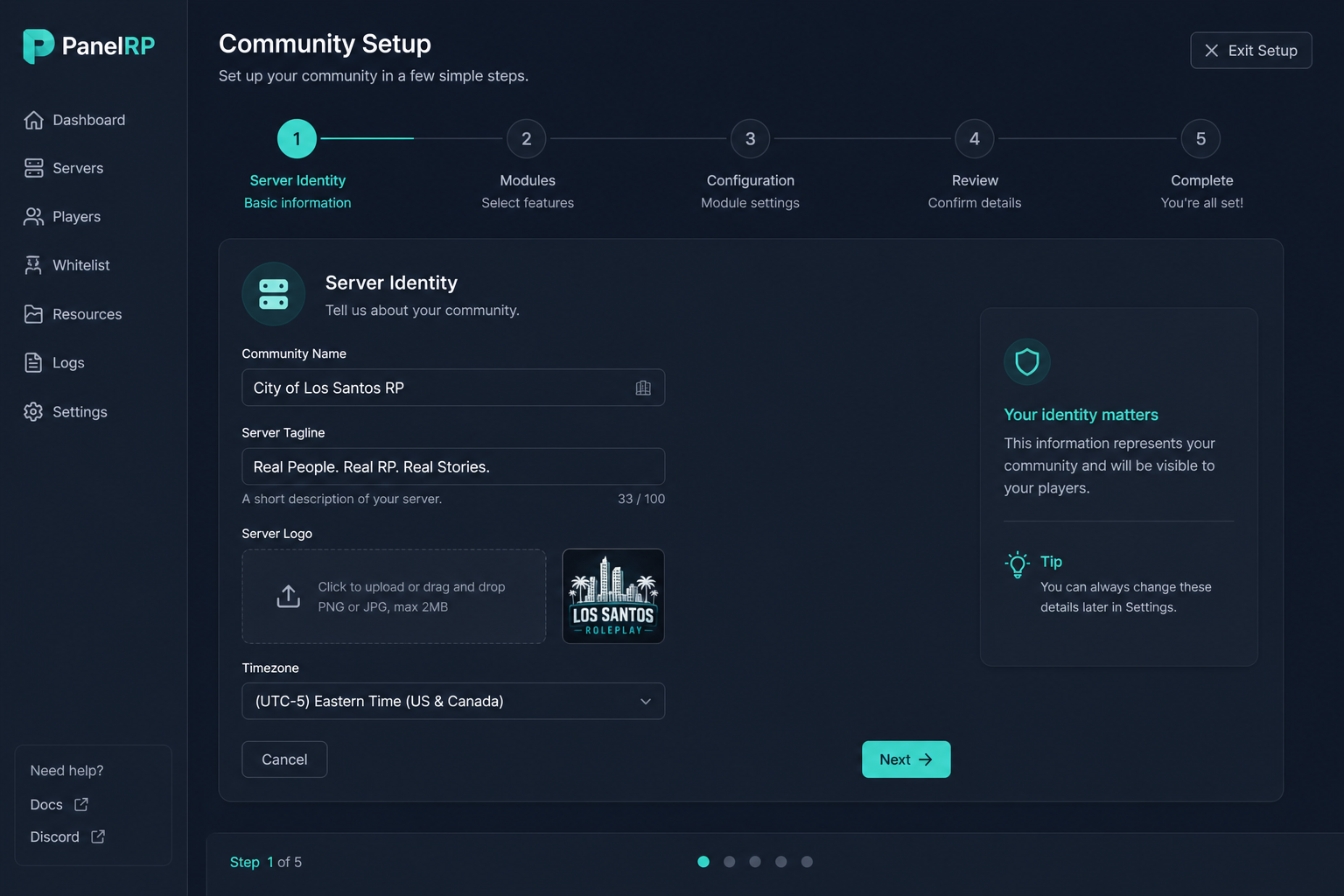1344x896 pixels.
Task: Go to step 2 Modules circle
Action: pyautogui.click(x=527, y=138)
